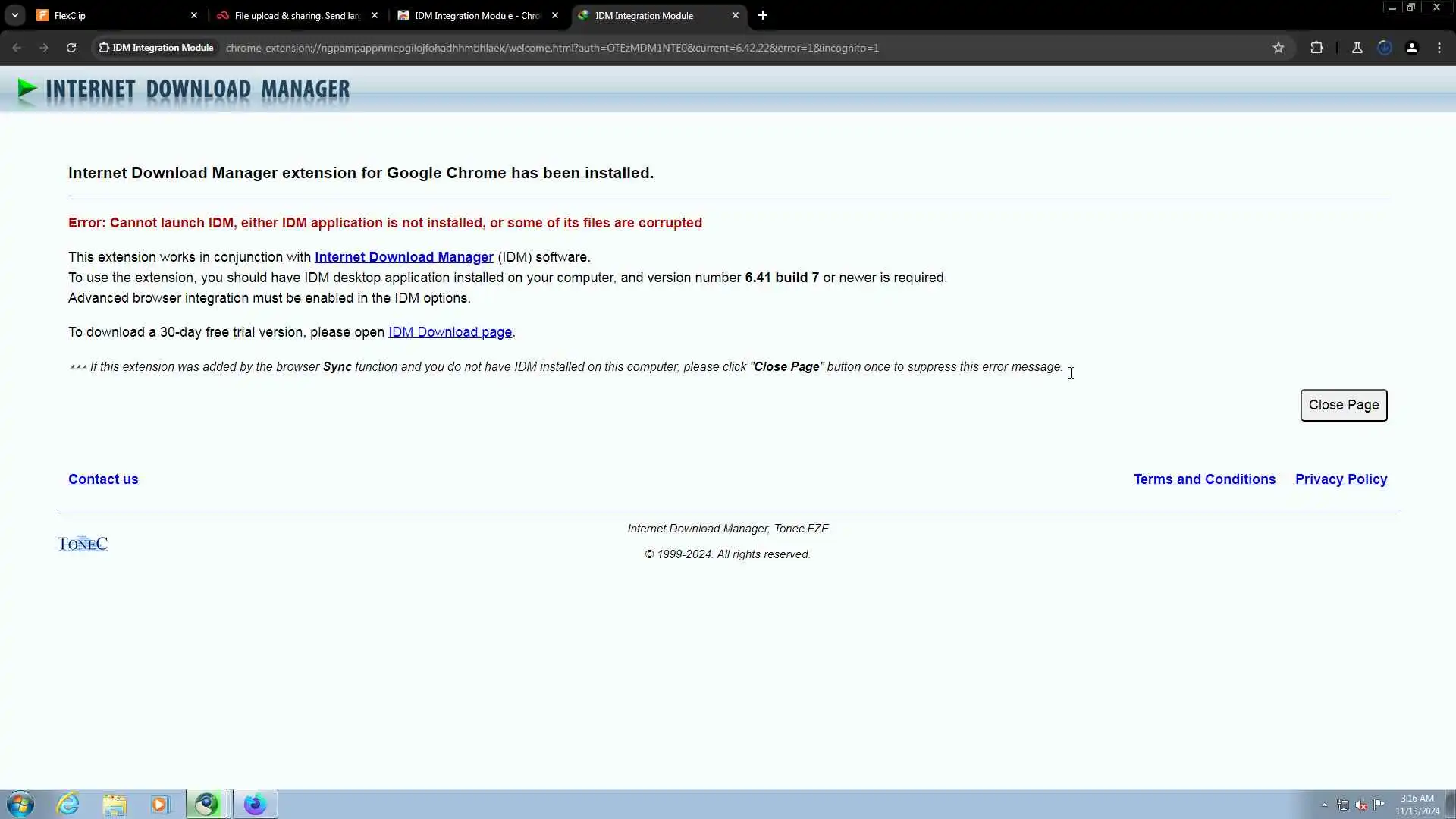1456x819 pixels.
Task: Reload the page
Action: [x=71, y=48]
